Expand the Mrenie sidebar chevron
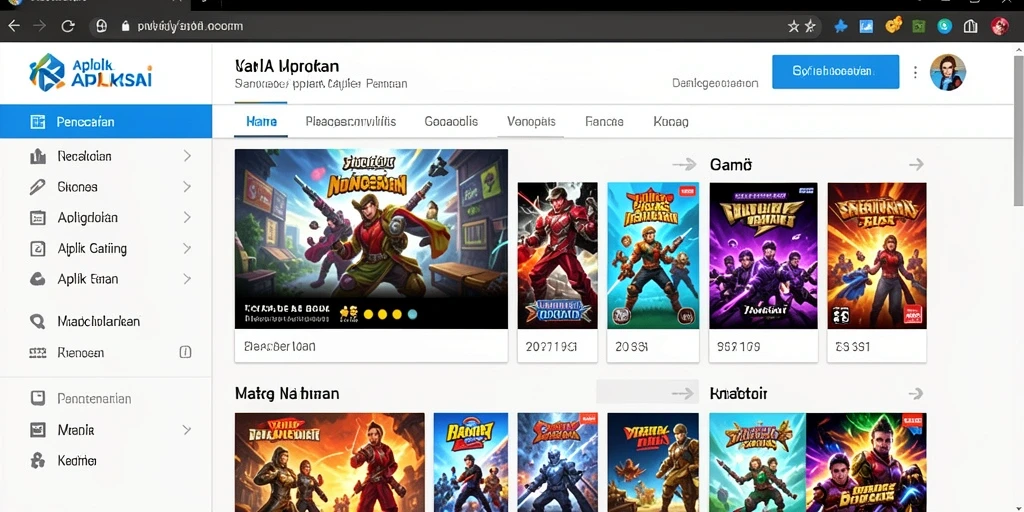This screenshot has width=1024, height=512. pos(187,430)
